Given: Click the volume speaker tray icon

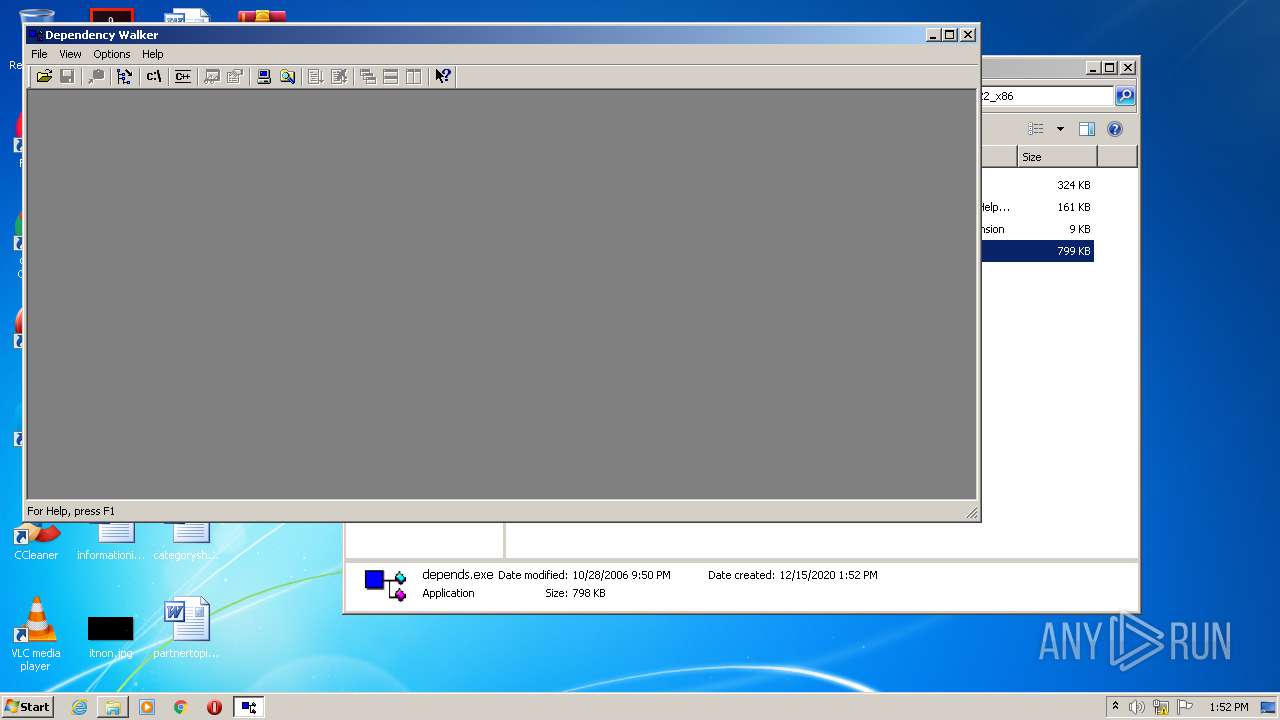Looking at the screenshot, I should point(1136,707).
